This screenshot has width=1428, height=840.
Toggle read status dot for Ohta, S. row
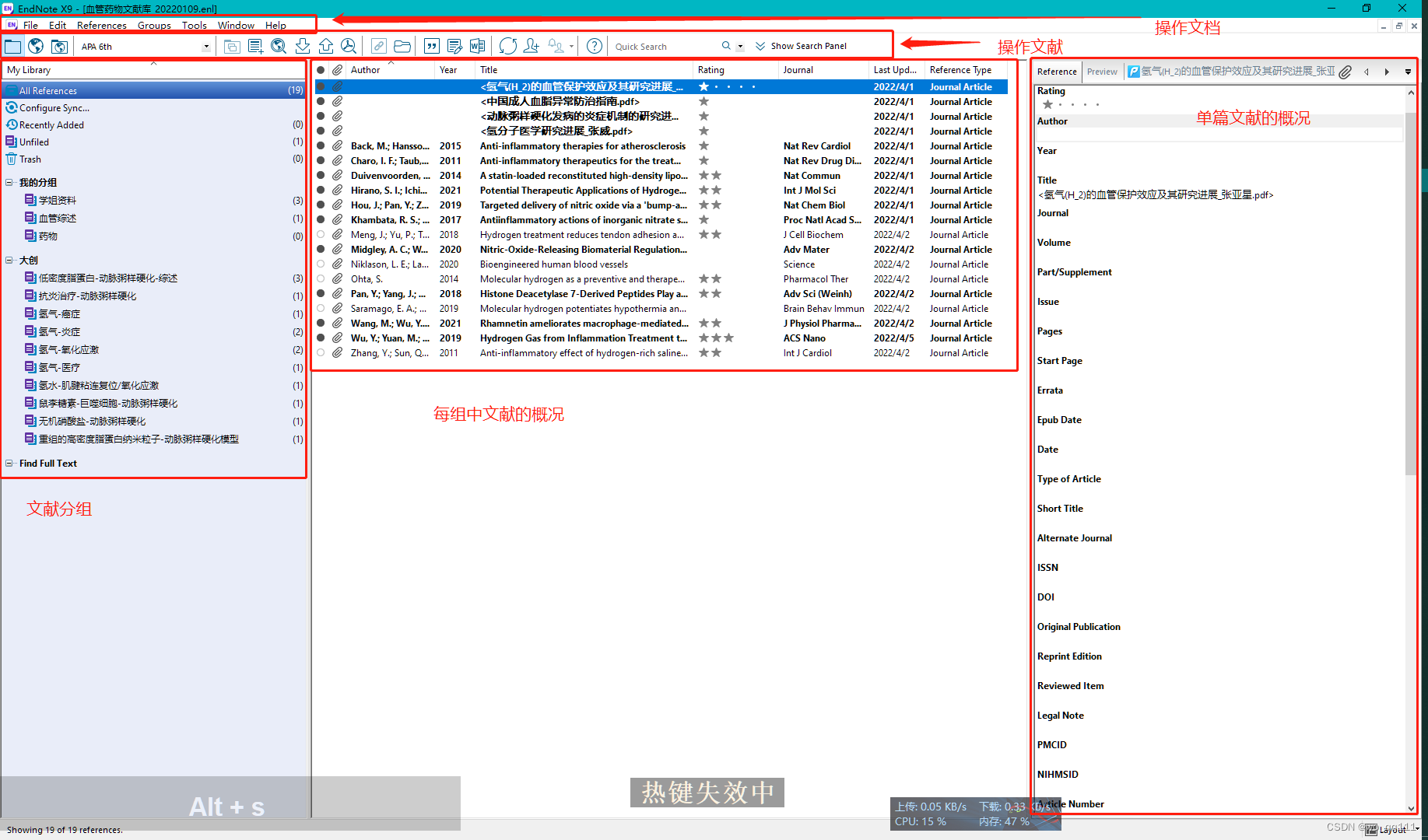[321, 279]
